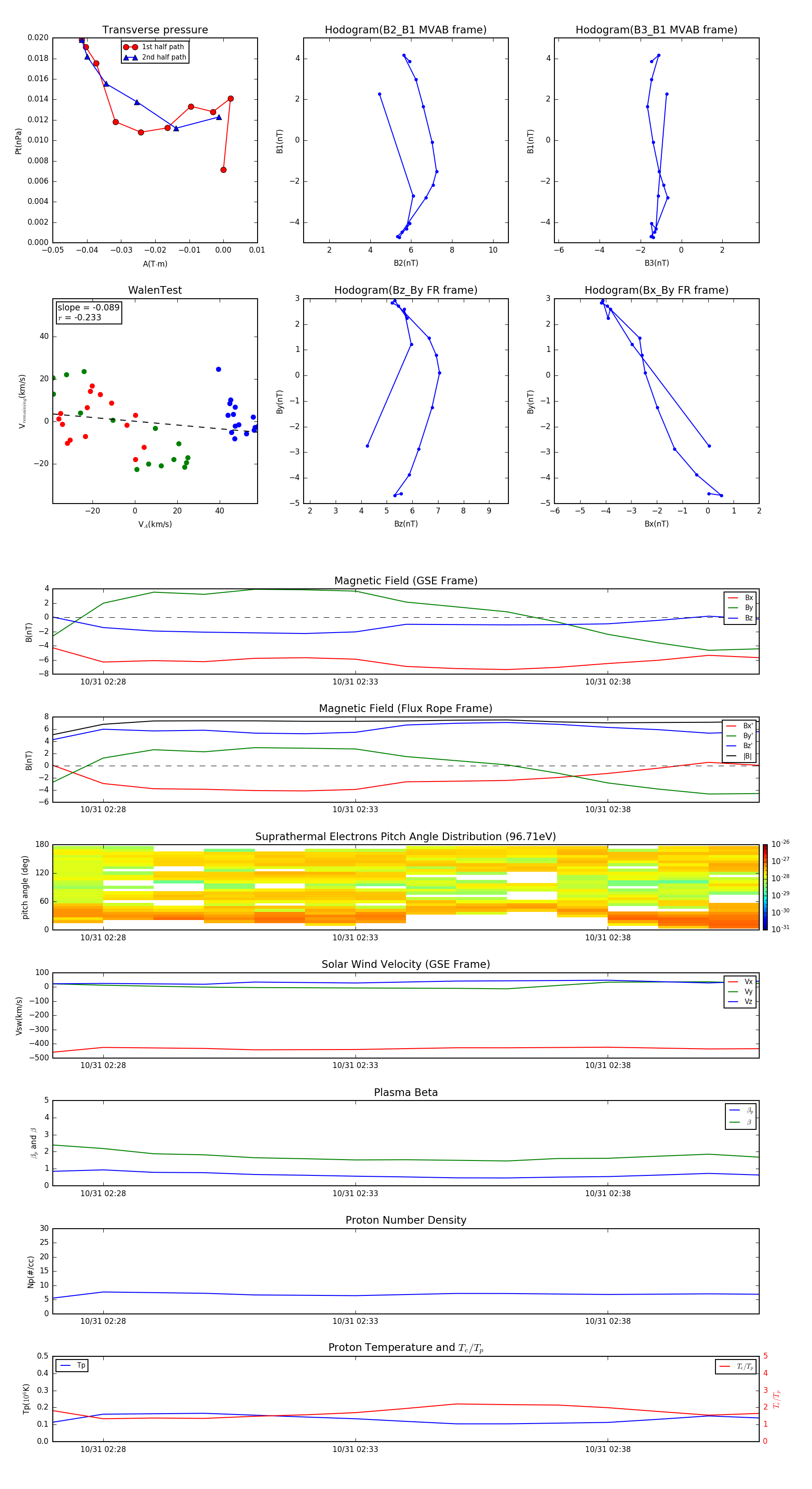Click the Te/Tp legend entry

[x=736, y=1366]
